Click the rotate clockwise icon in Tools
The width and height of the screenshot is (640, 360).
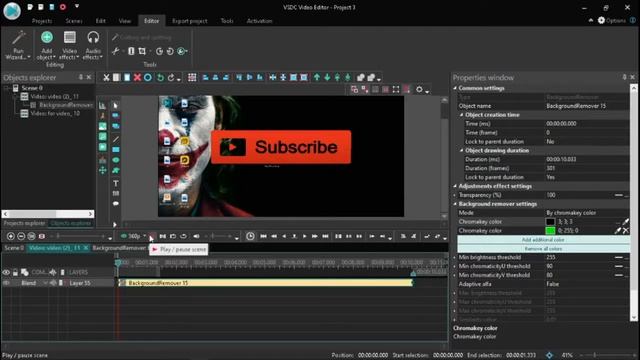coord(159,51)
